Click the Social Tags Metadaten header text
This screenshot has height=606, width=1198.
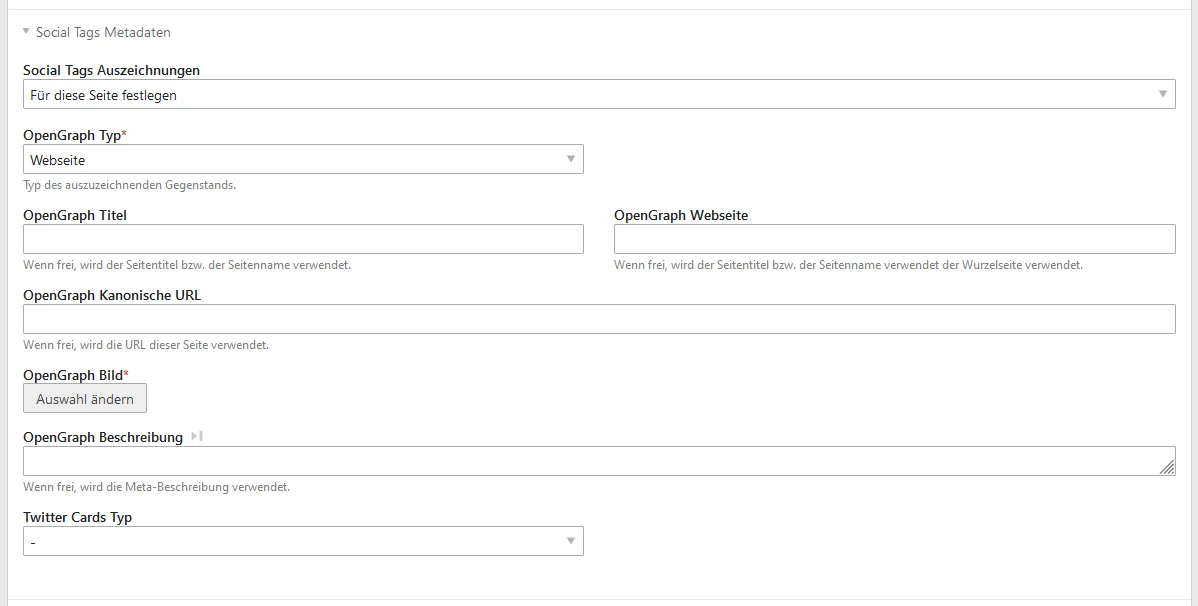pos(103,32)
